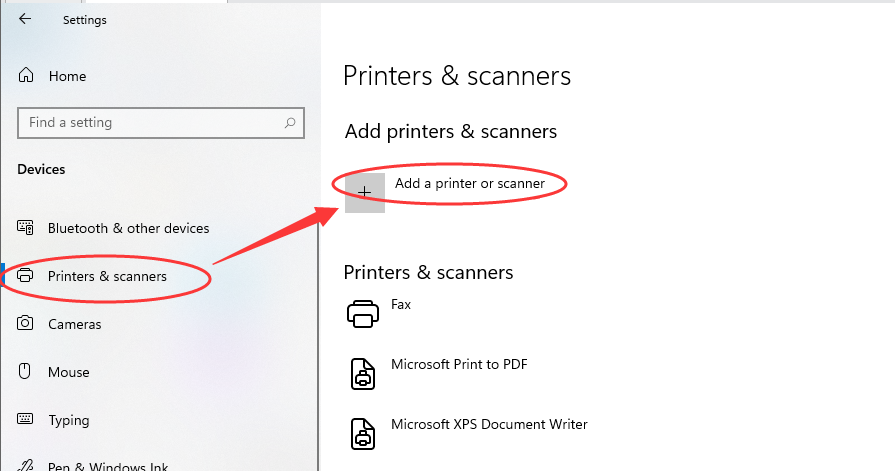The width and height of the screenshot is (895, 471).
Task: Select Microsoft XPS Document Writer entry
Action: point(489,425)
